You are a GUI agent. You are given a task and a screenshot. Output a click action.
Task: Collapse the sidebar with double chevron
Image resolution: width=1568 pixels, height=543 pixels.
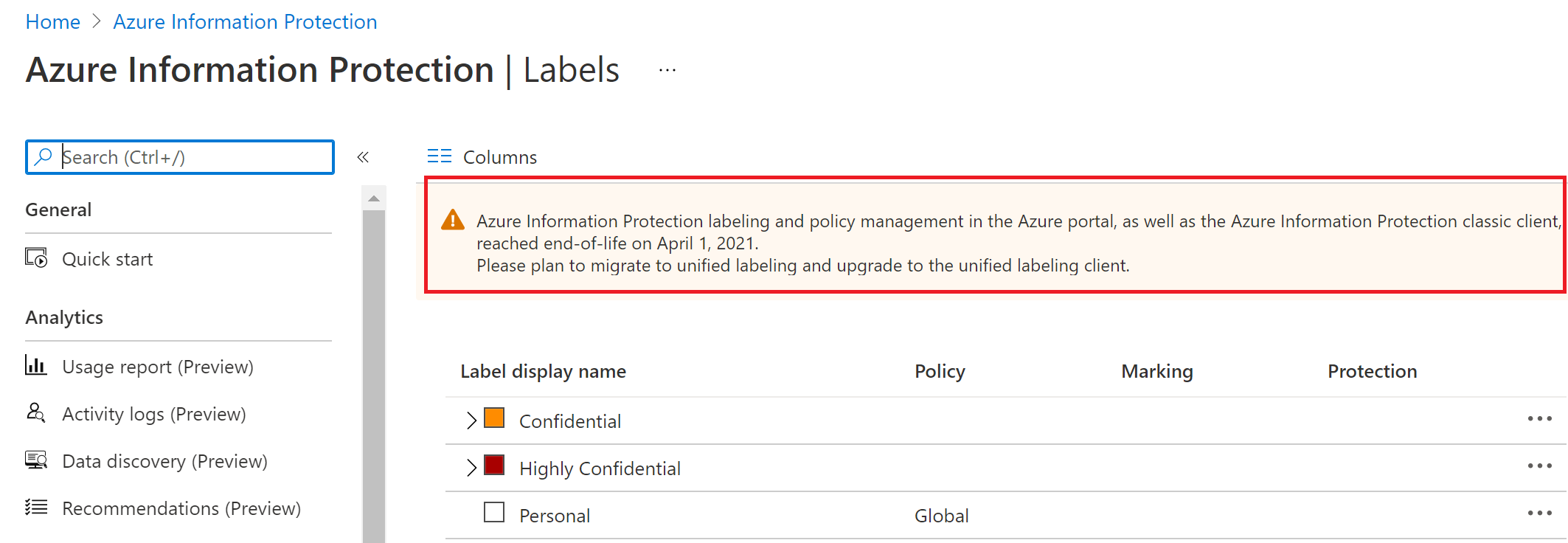coord(363,156)
